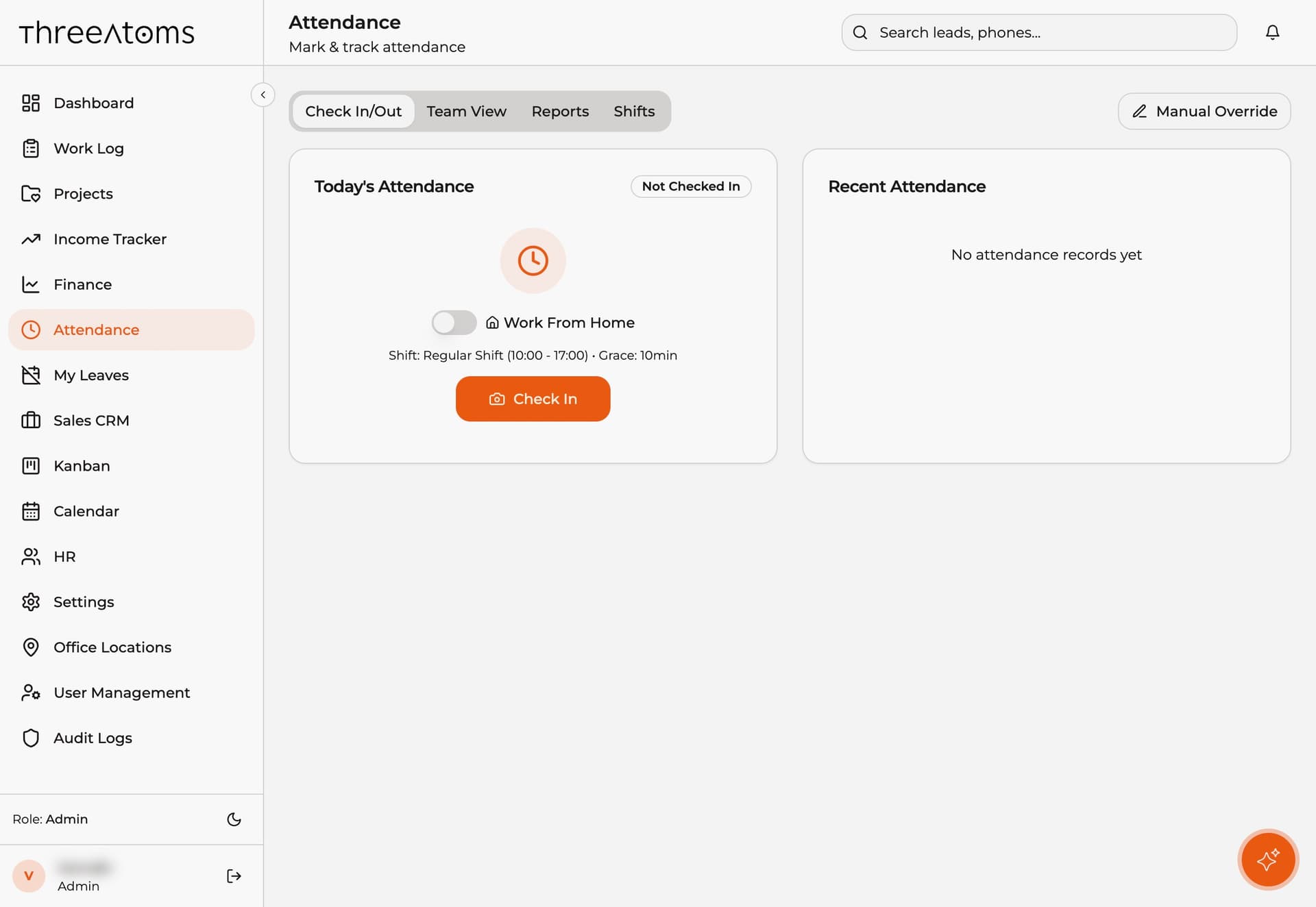
Task: Click the 'Mark & track attendance' subtitle
Action: click(x=377, y=47)
